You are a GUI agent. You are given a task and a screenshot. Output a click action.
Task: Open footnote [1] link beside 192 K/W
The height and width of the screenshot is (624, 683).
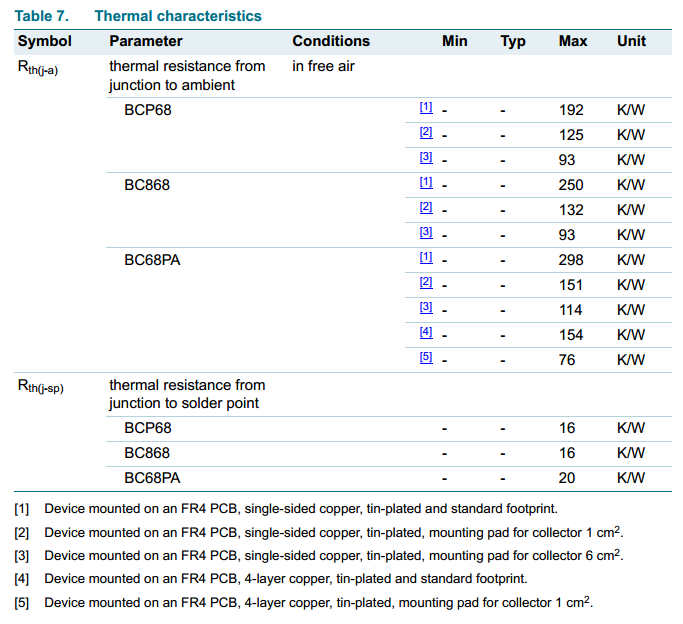[426, 107]
